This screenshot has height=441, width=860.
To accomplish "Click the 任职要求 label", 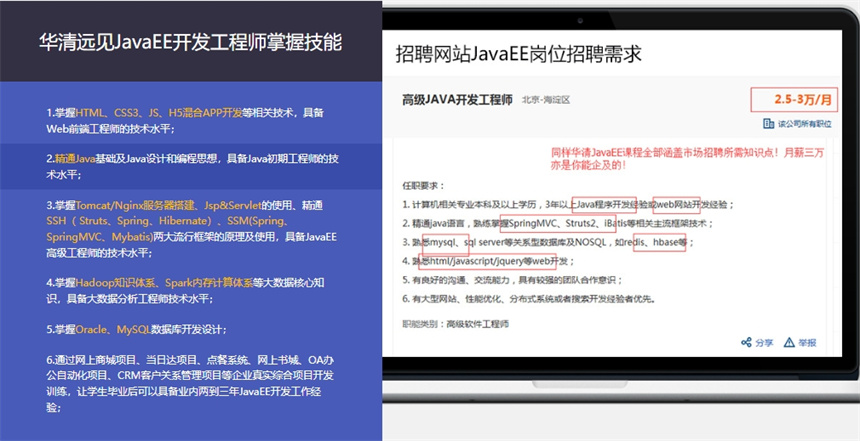I will pos(423,185).
